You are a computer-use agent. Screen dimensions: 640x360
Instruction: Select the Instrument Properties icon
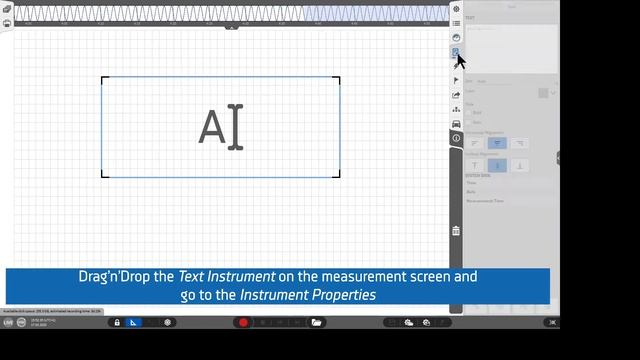pyautogui.click(x=456, y=52)
